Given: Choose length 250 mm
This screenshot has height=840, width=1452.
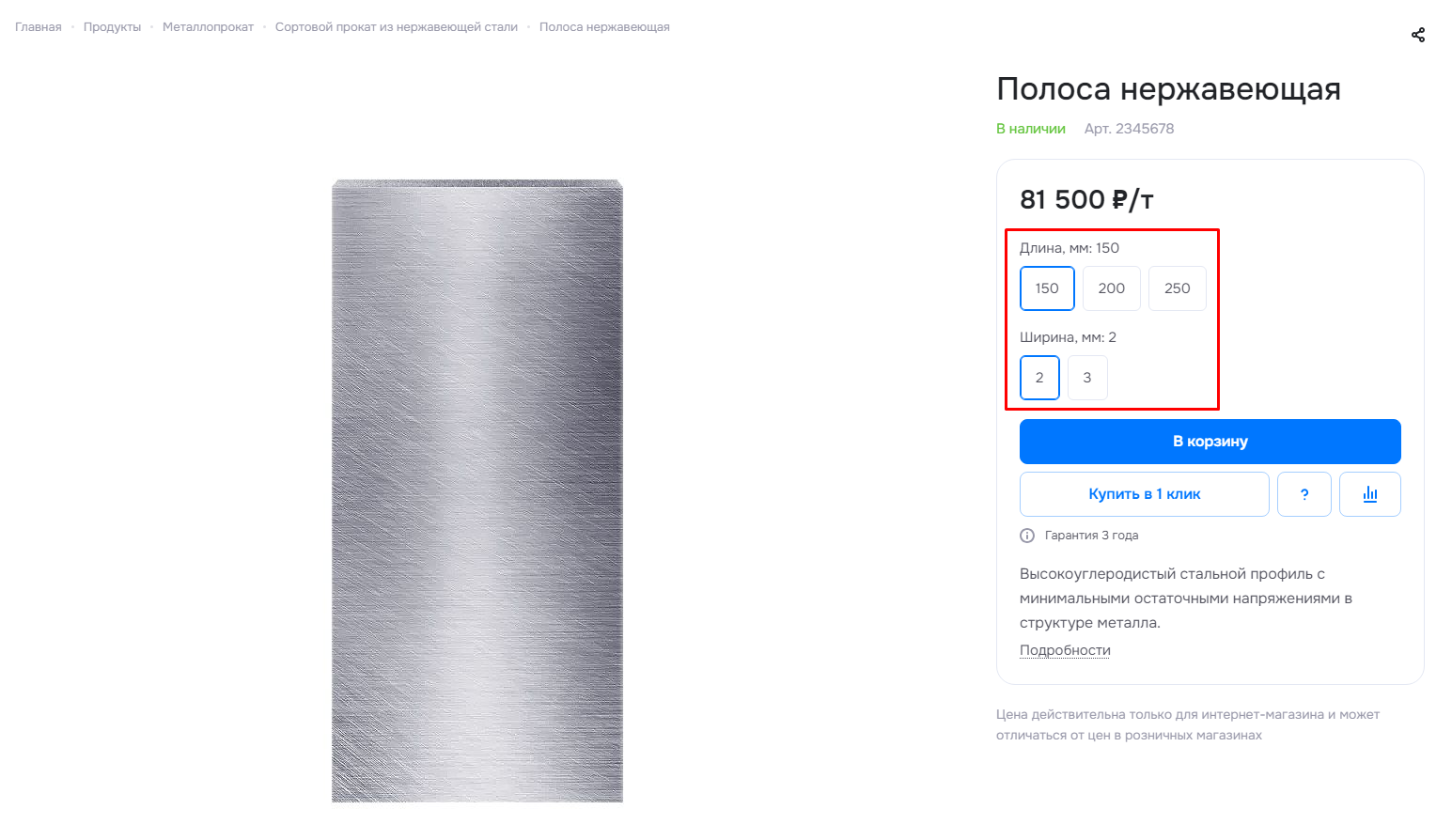Looking at the screenshot, I should coord(1178,288).
